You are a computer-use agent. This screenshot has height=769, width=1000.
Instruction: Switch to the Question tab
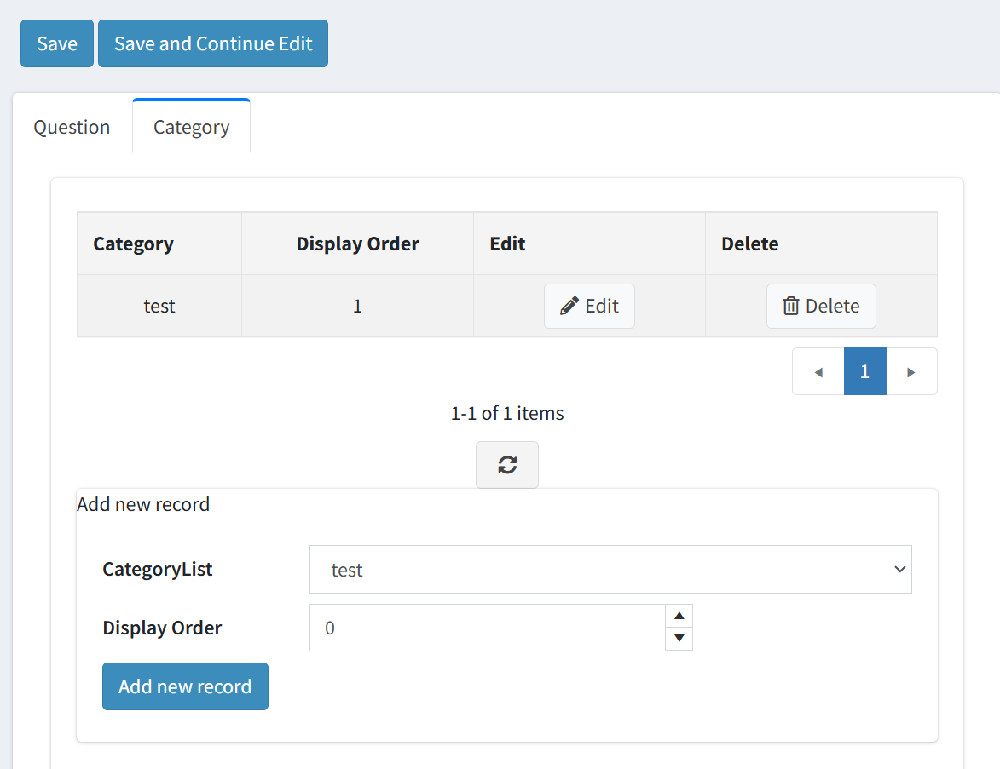[71, 127]
